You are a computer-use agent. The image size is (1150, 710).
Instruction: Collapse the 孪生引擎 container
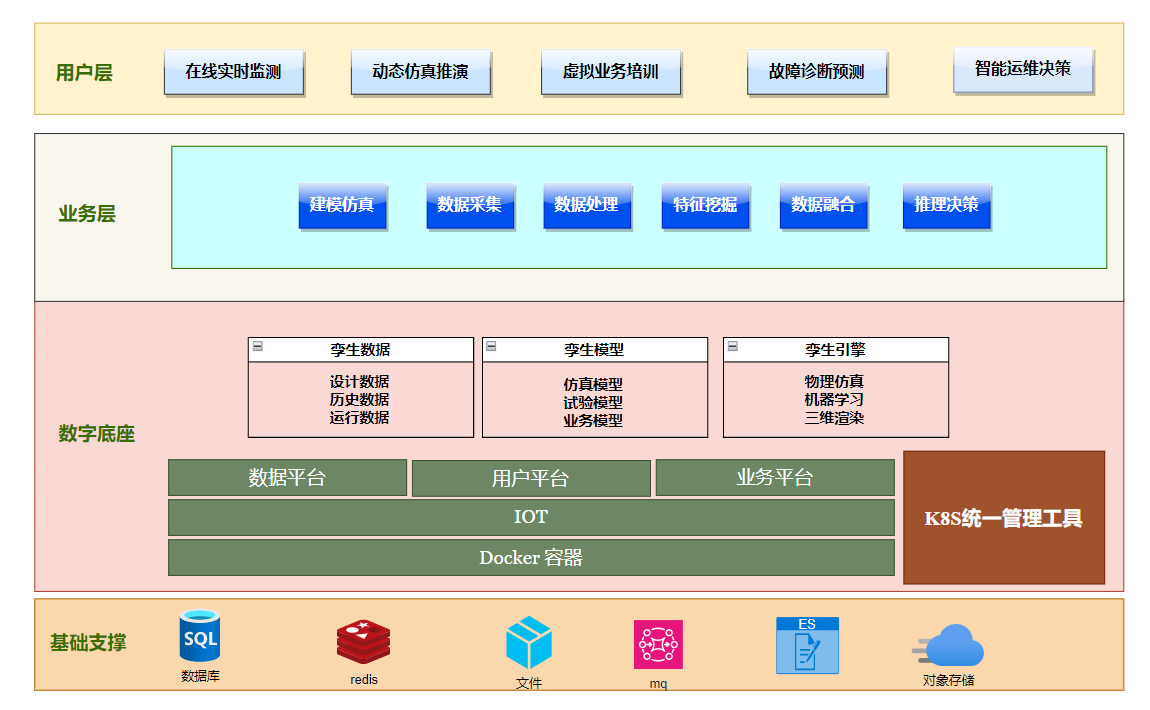pyautogui.click(x=732, y=346)
